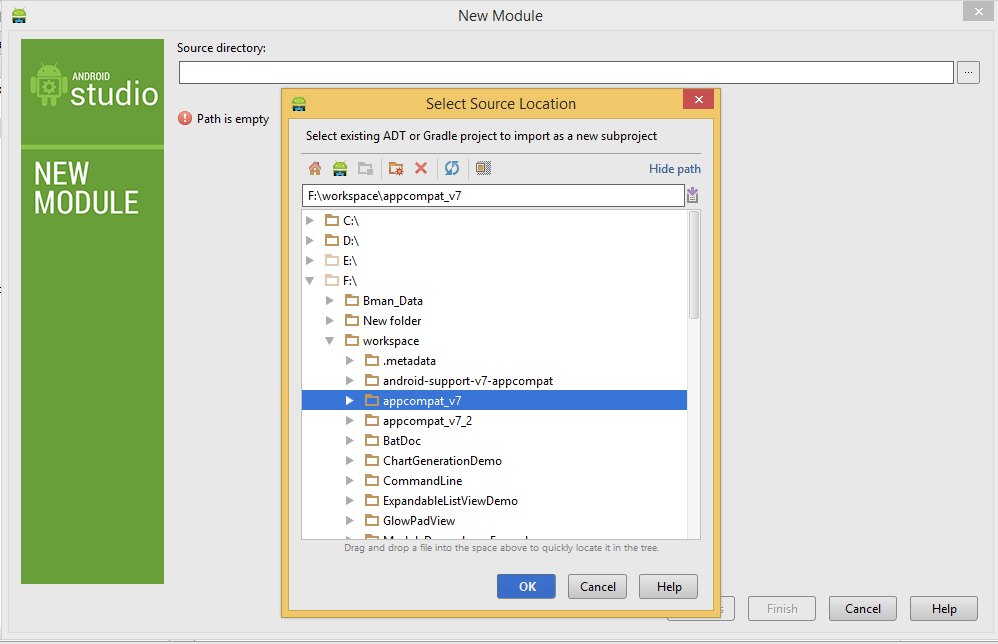Select the D:\ drive folder icon
The width and height of the screenshot is (998, 644).
[332, 241]
